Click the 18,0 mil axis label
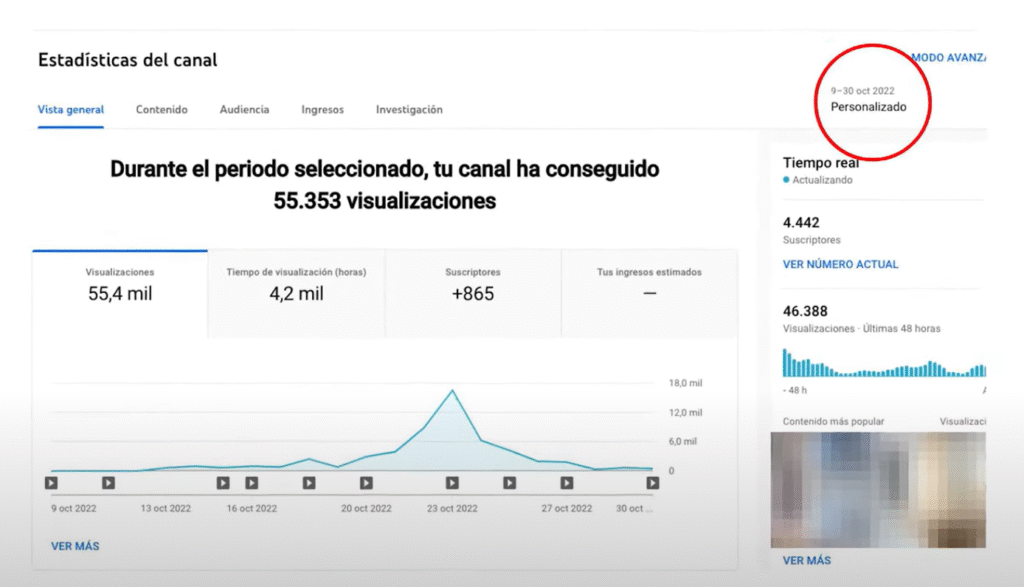Image resolution: width=1024 pixels, height=587 pixels. click(685, 383)
